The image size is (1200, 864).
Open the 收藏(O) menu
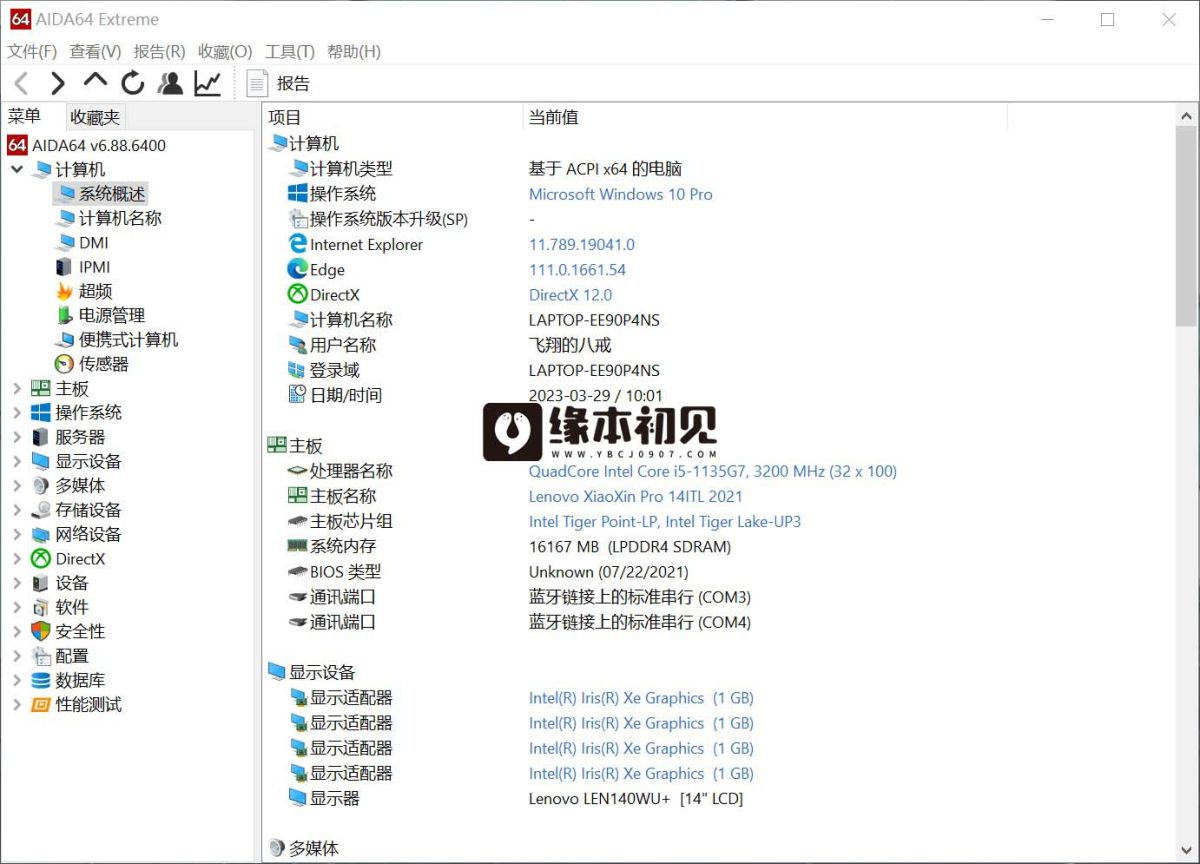point(225,52)
